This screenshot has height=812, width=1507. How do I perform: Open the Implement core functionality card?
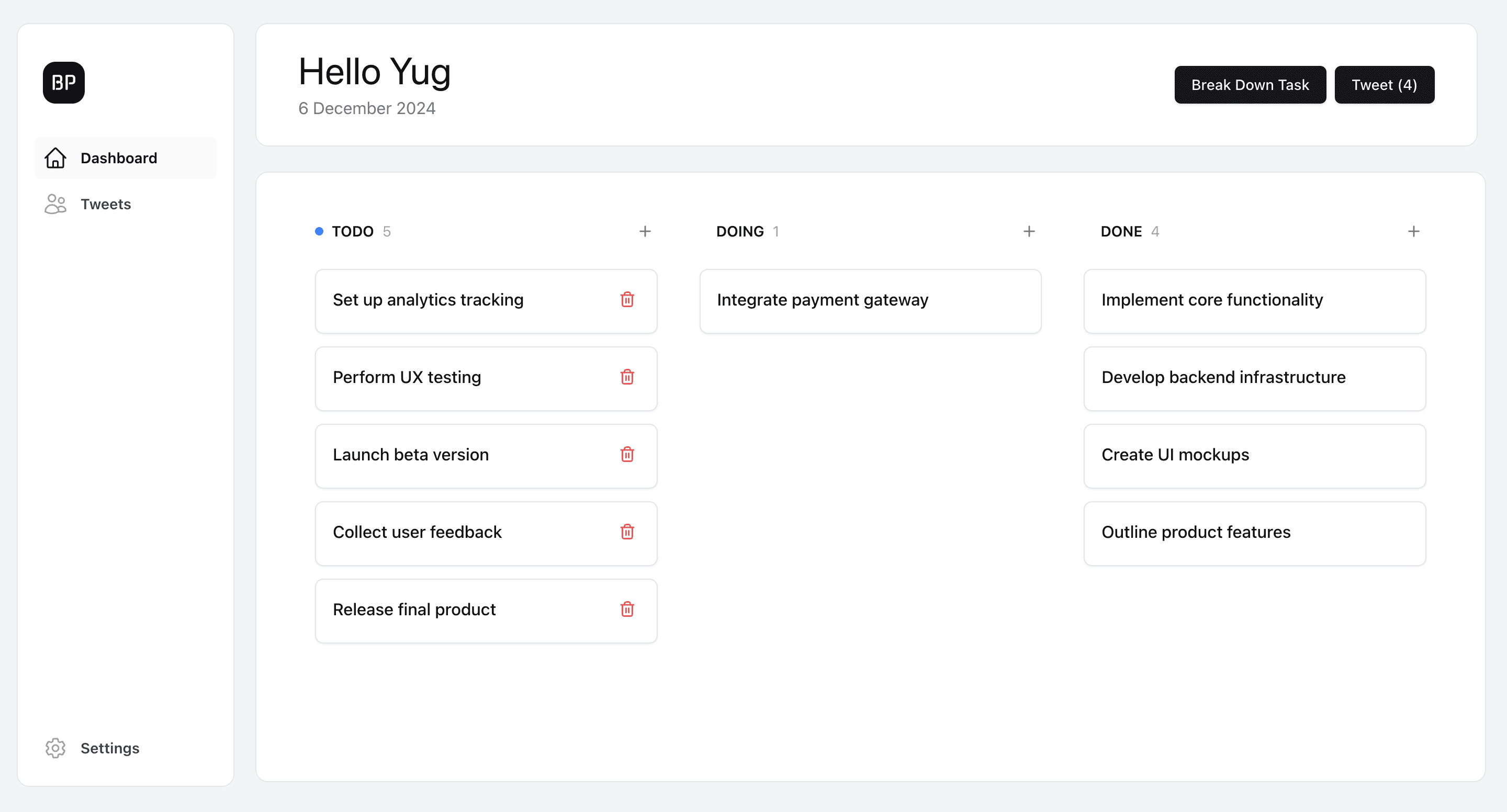[x=1254, y=301]
